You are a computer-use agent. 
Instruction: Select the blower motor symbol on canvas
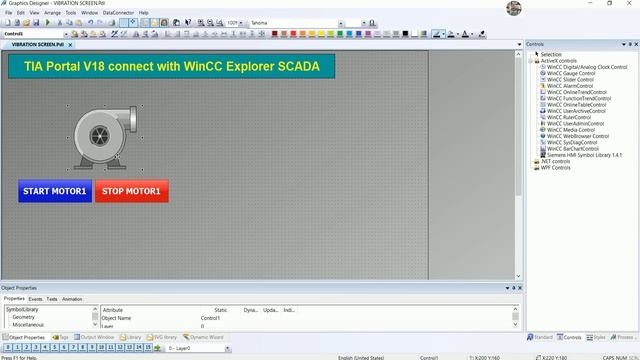[x=105, y=138]
